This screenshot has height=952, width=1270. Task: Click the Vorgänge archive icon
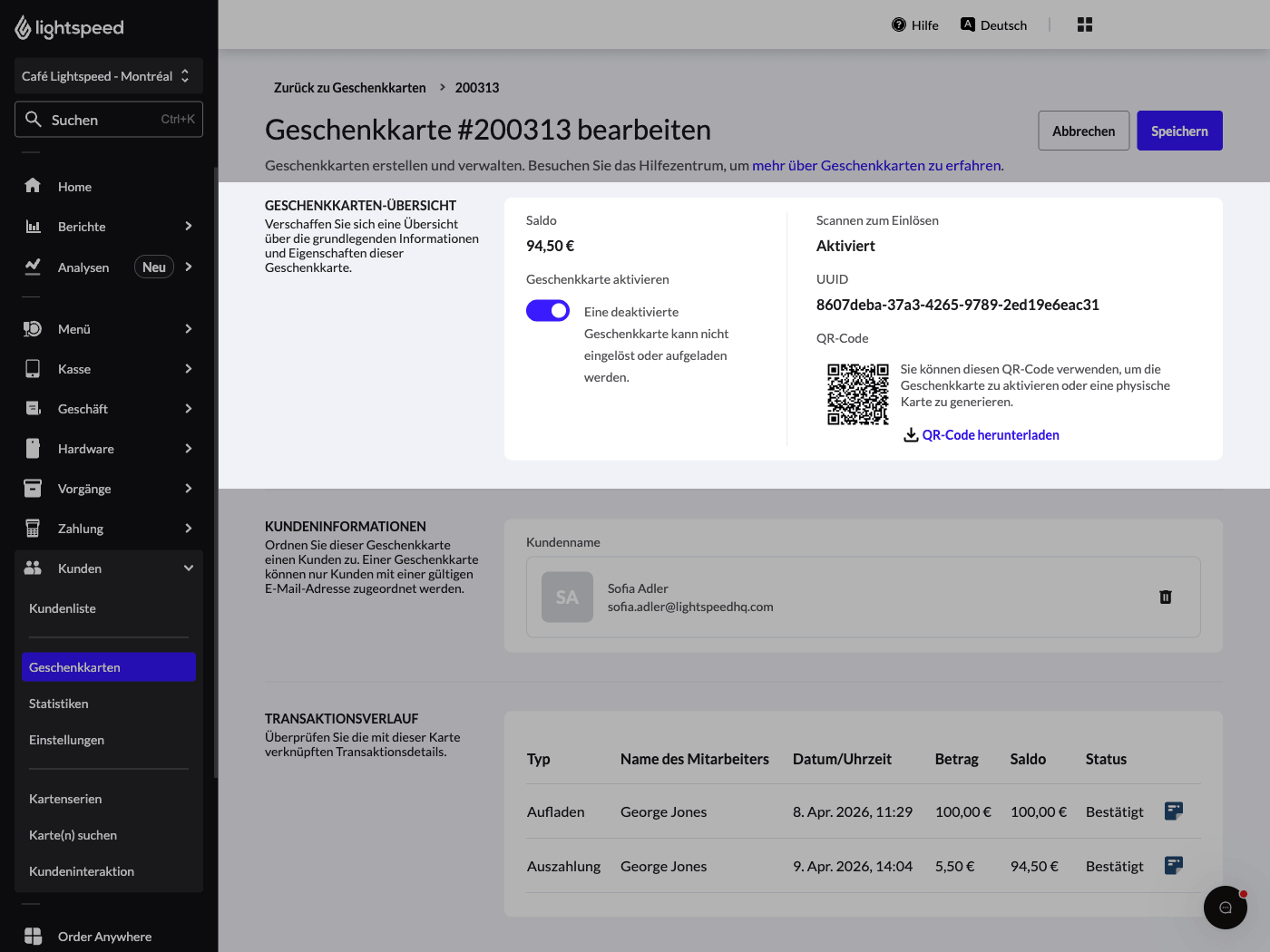33,489
